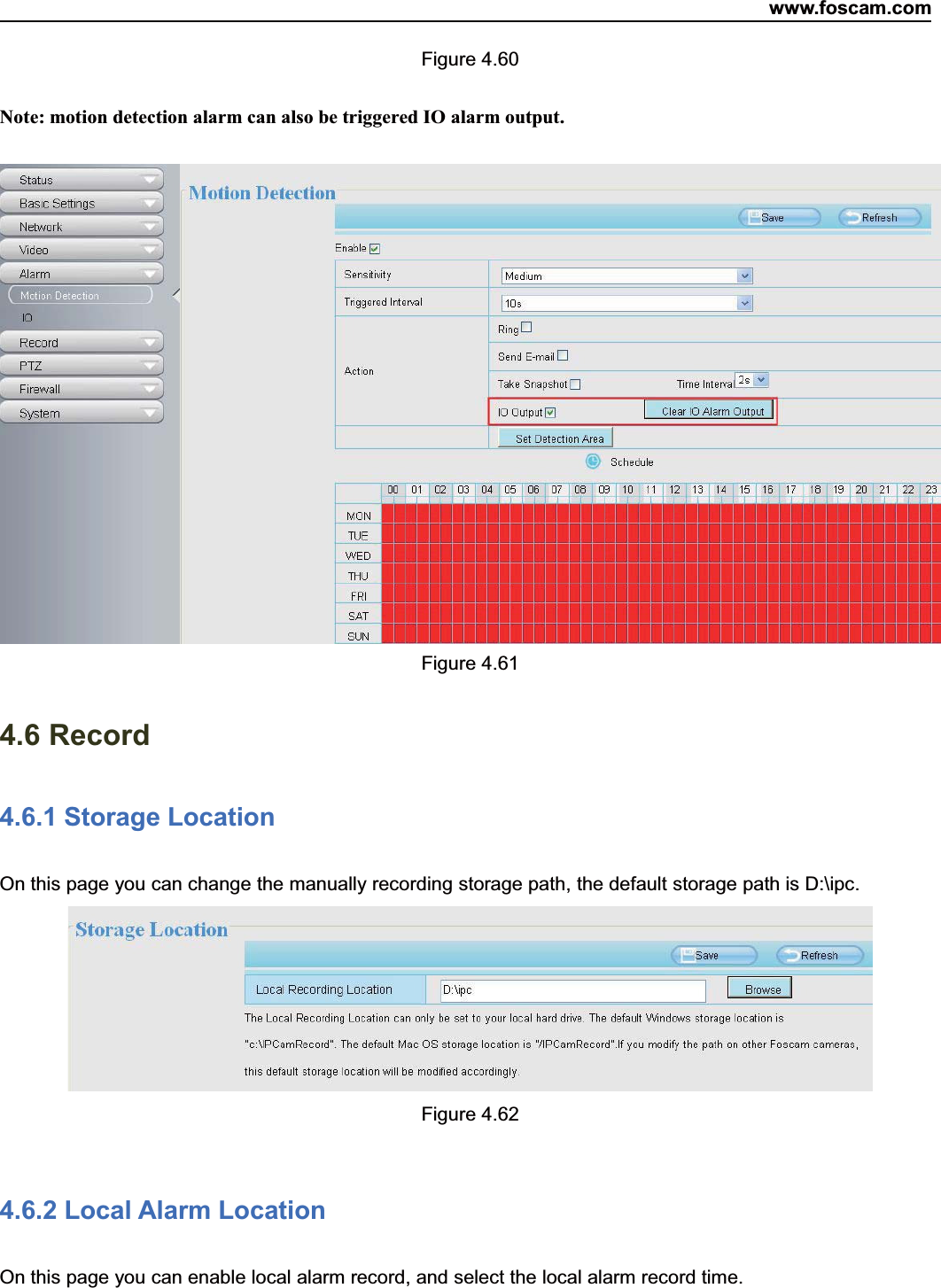The width and height of the screenshot is (941, 1288).
Task: Click the www.foscam.com header link
Action: point(850,9)
